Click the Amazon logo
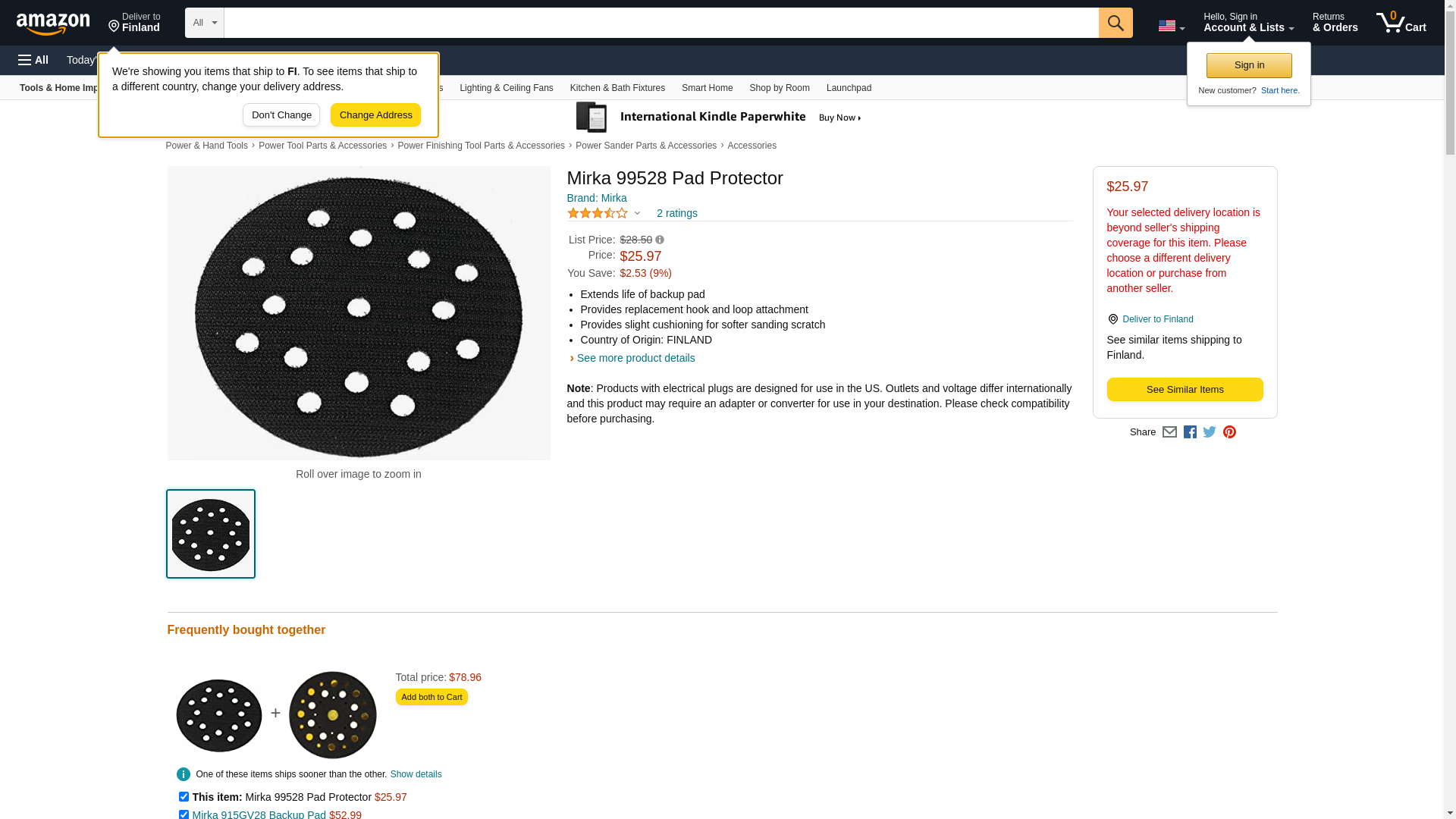The height and width of the screenshot is (819, 1456). (x=53, y=24)
